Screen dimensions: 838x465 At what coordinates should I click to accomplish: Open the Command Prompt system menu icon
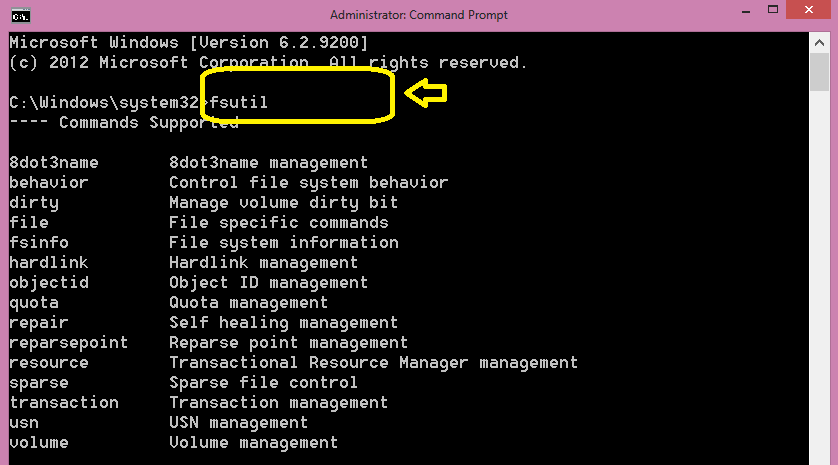[19, 14]
